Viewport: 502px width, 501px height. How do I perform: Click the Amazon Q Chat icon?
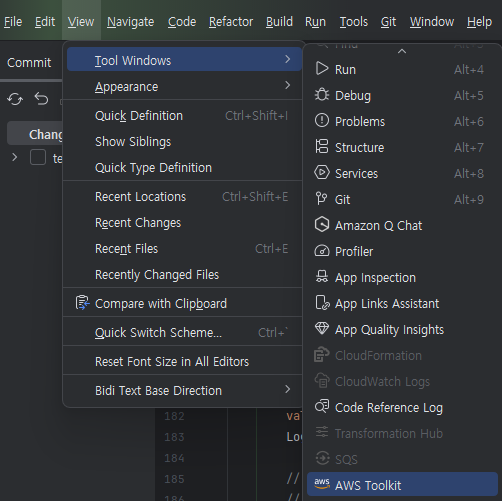coord(322,225)
